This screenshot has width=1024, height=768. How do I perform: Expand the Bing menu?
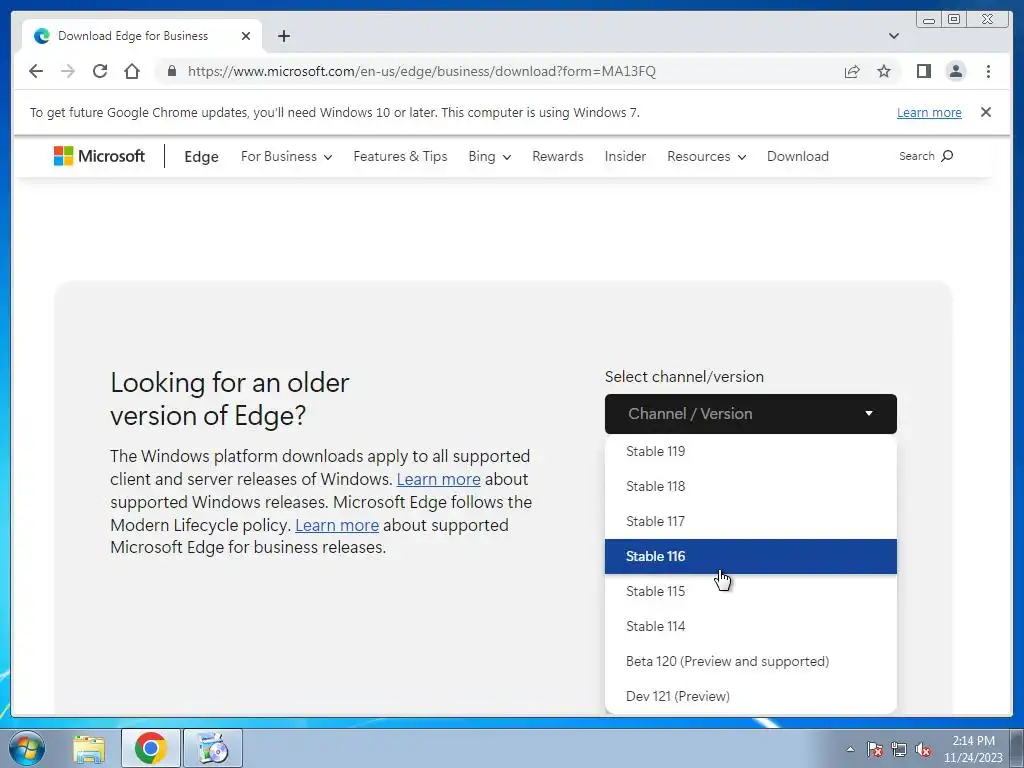tap(490, 157)
